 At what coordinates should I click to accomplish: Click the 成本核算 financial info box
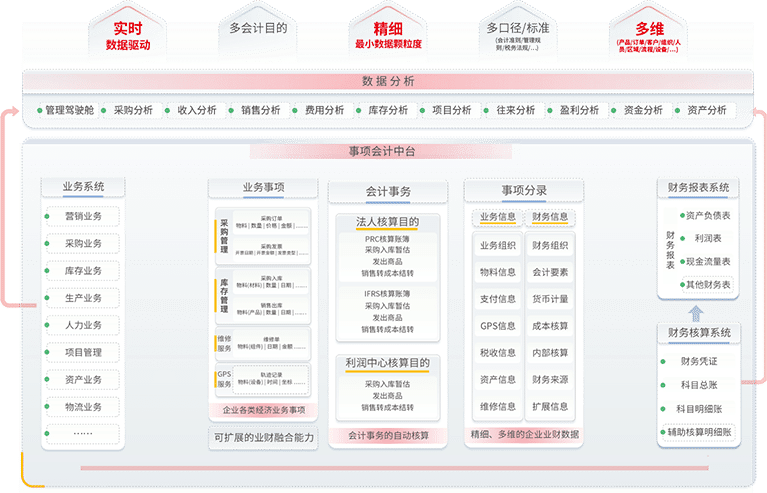(x=550, y=326)
